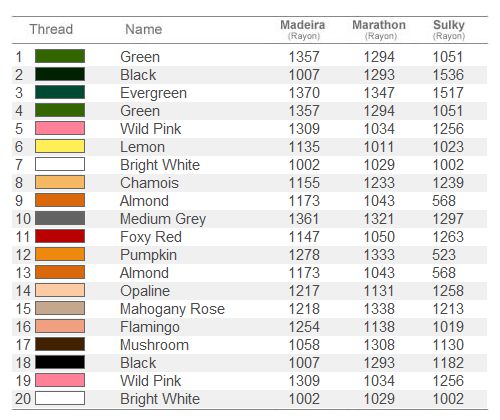
Task: Click the Bright White name in row 20
Action: (x=160, y=399)
